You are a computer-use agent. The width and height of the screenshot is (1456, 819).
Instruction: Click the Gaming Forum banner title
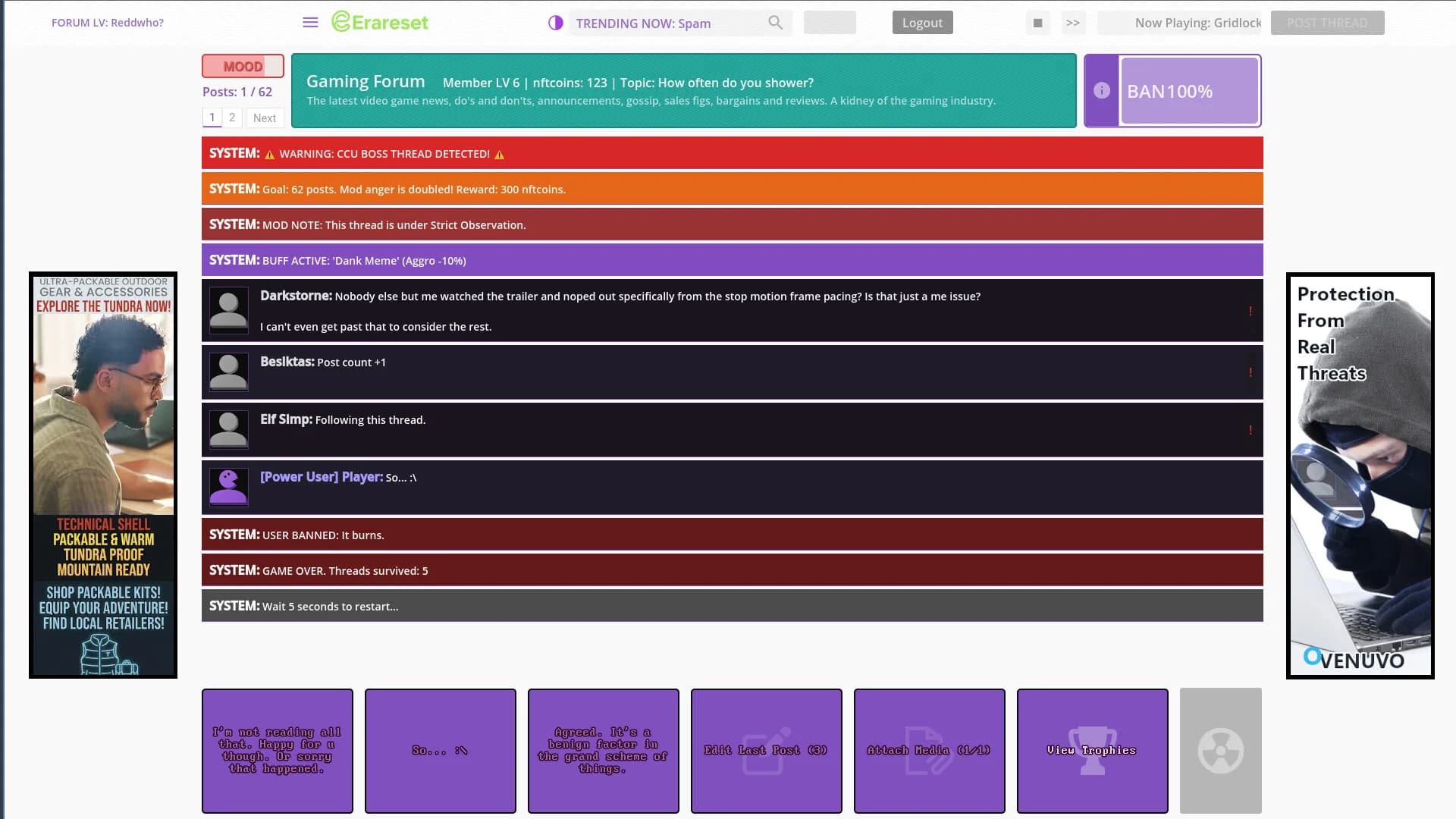(x=366, y=81)
